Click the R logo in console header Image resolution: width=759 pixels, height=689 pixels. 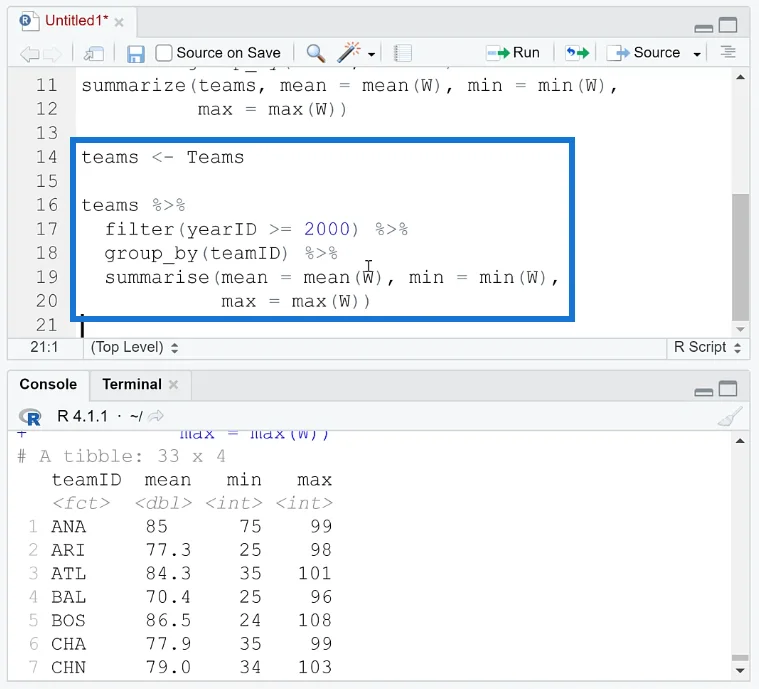click(x=30, y=416)
